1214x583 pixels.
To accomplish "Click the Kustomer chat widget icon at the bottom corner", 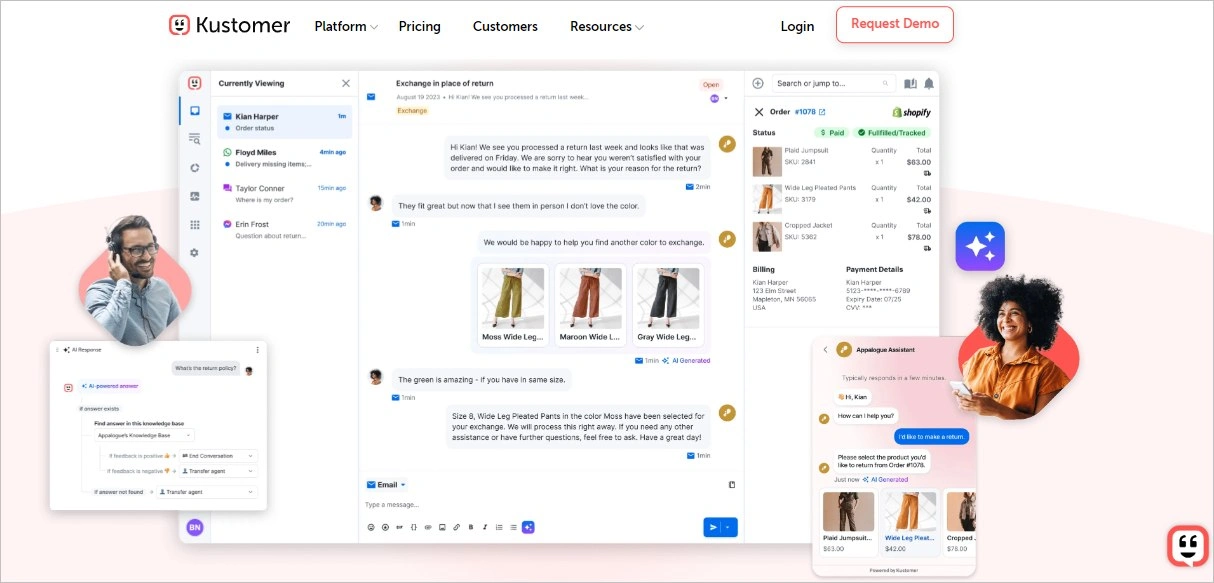I will coord(1188,546).
